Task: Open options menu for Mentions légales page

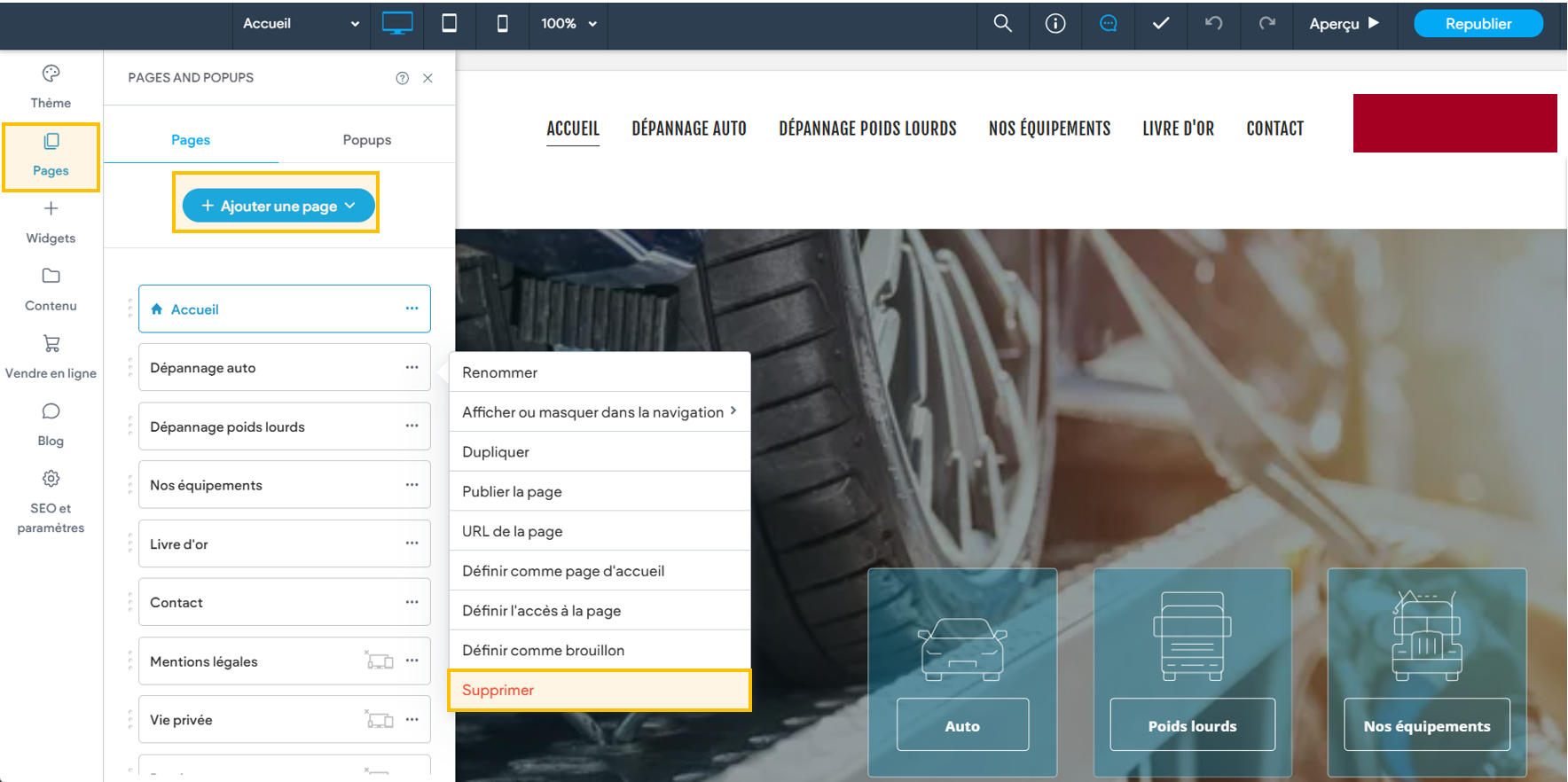Action: pyautogui.click(x=412, y=661)
